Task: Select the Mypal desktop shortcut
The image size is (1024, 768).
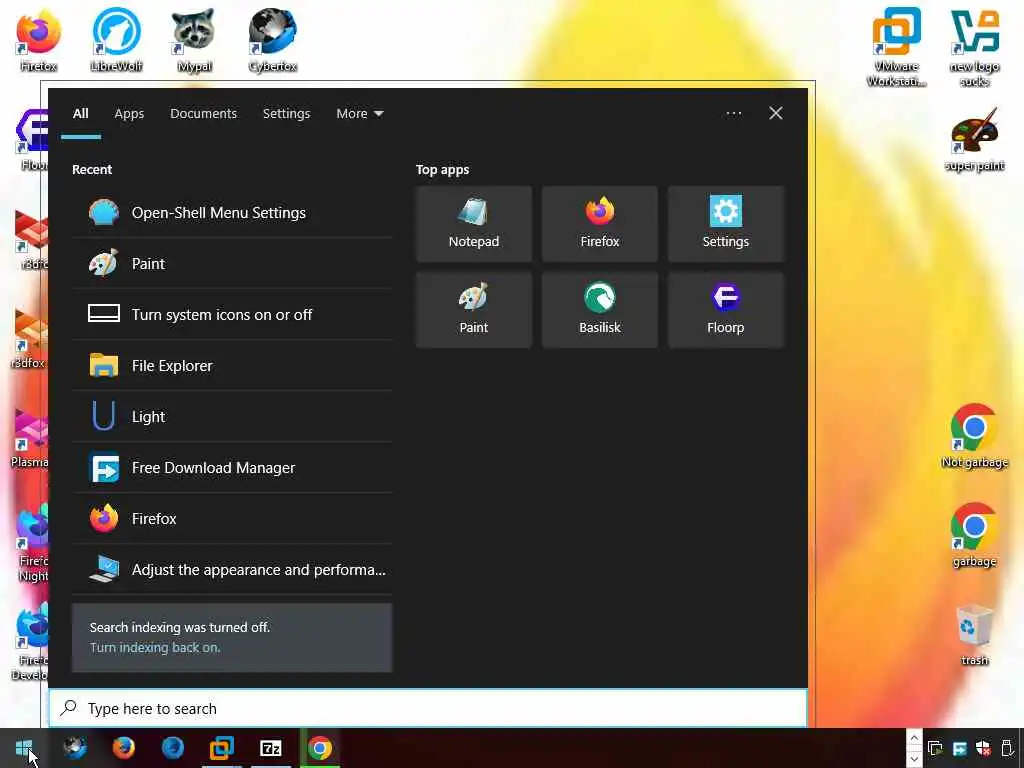Action: [194, 40]
